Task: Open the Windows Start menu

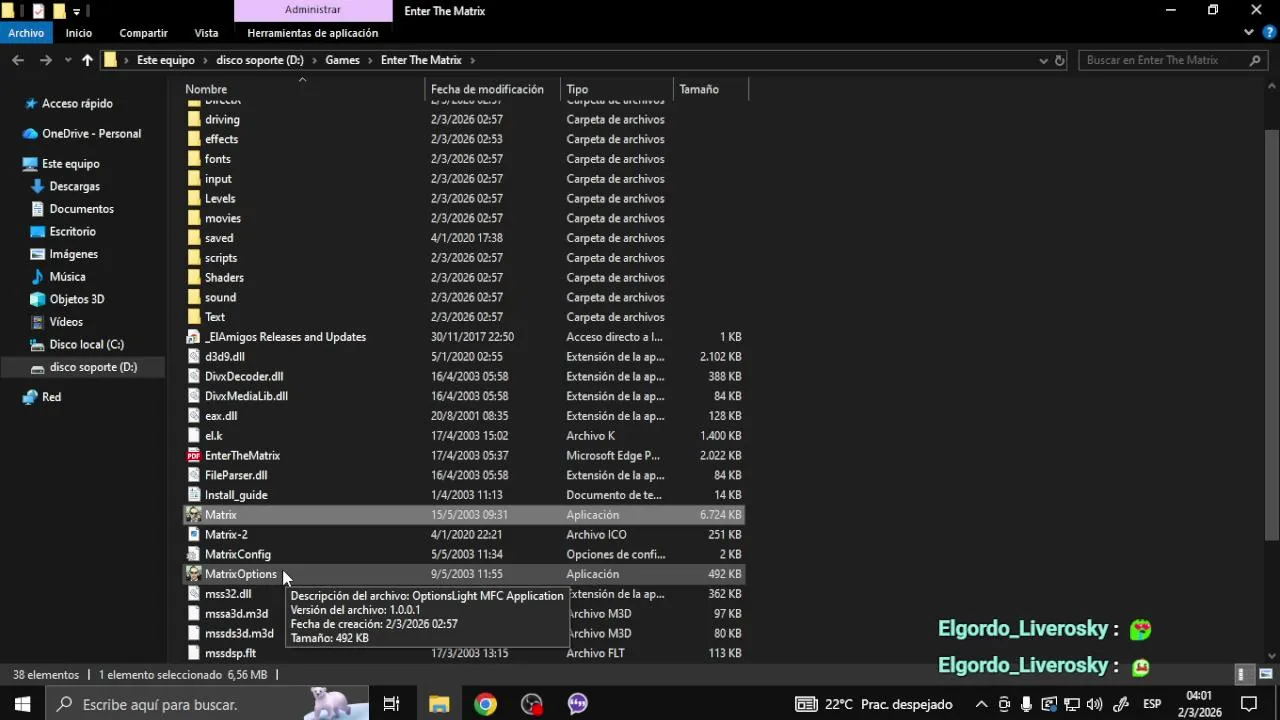Action: click(x=22, y=704)
